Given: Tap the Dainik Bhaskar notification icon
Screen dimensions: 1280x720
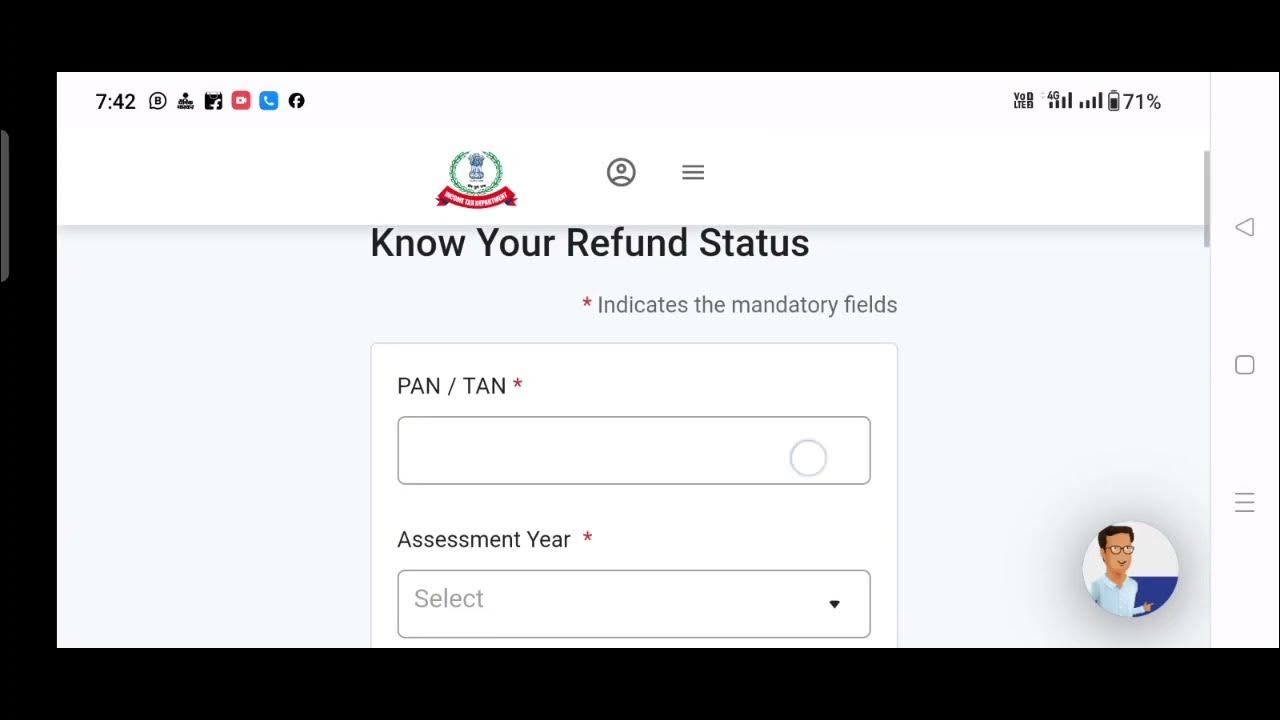Looking at the screenshot, I should (x=185, y=101).
